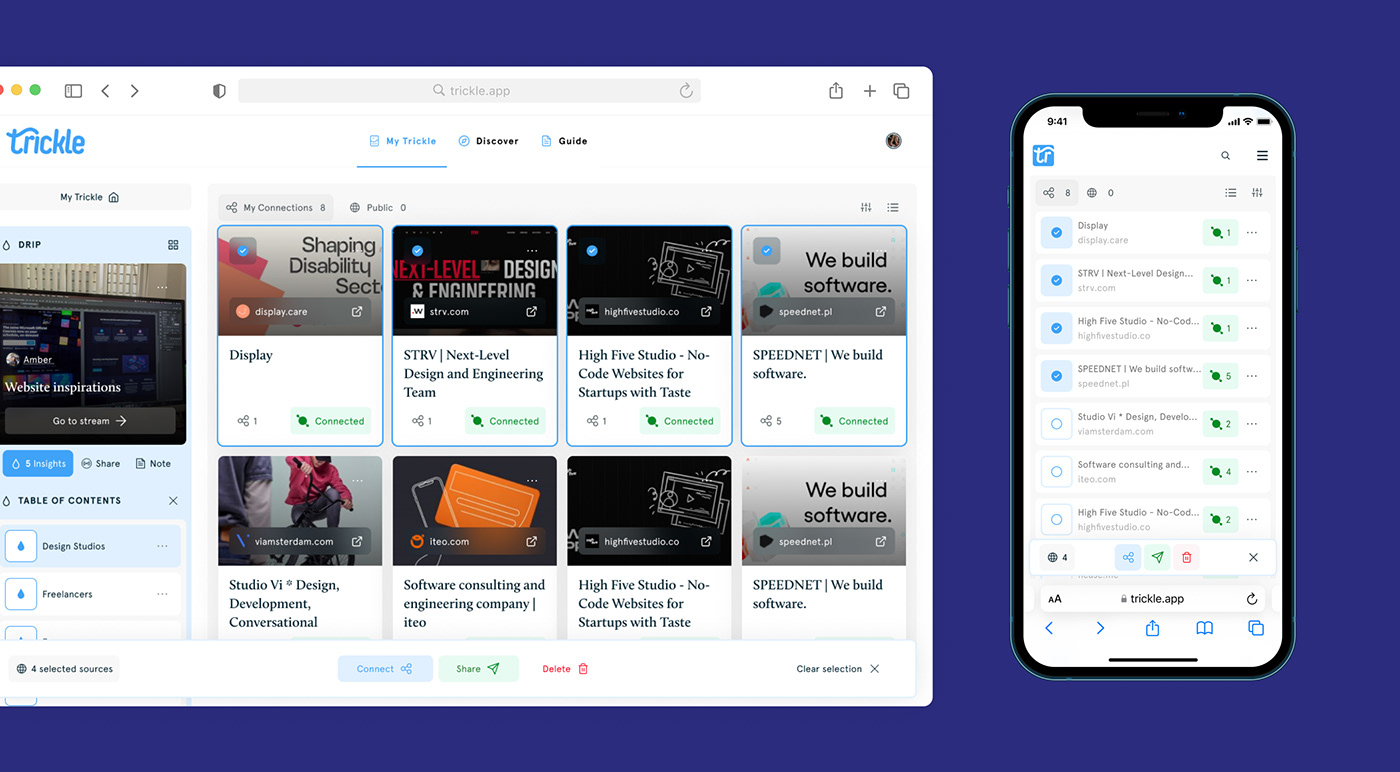Go back with the Safari back arrow
Image resolution: width=1400 pixels, height=772 pixels.
click(105, 91)
